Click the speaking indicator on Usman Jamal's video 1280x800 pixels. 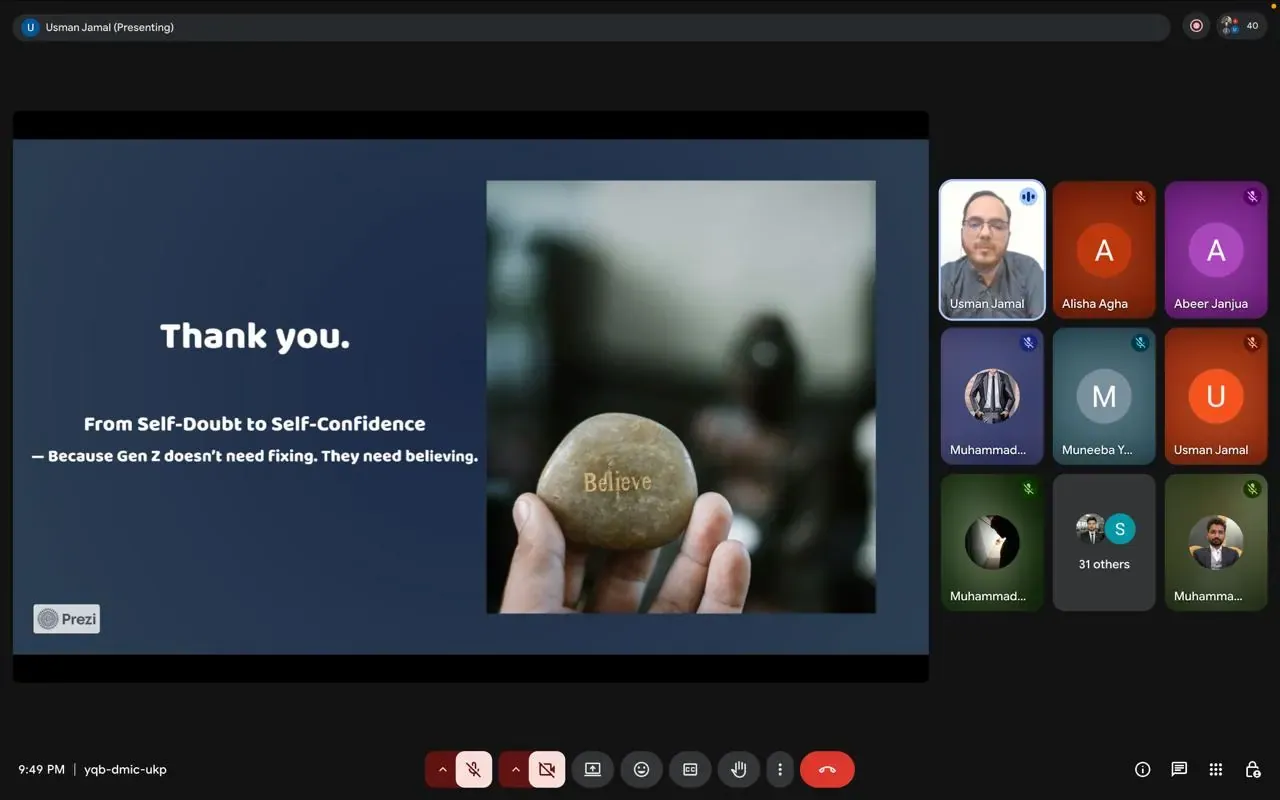tap(1028, 197)
